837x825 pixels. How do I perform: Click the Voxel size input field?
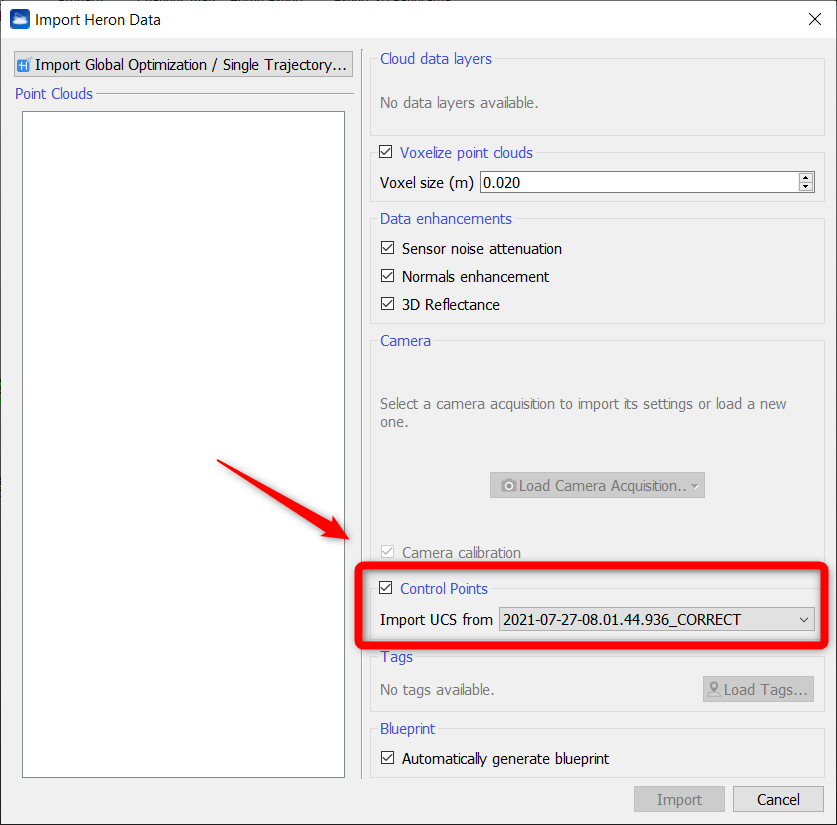[x=638, y=182]
